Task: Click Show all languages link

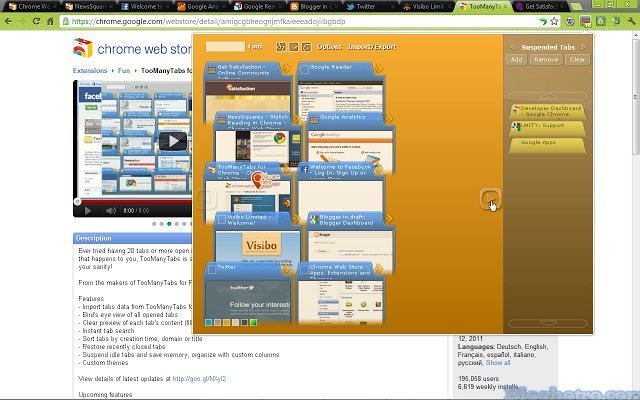Action: pos(498,362)
